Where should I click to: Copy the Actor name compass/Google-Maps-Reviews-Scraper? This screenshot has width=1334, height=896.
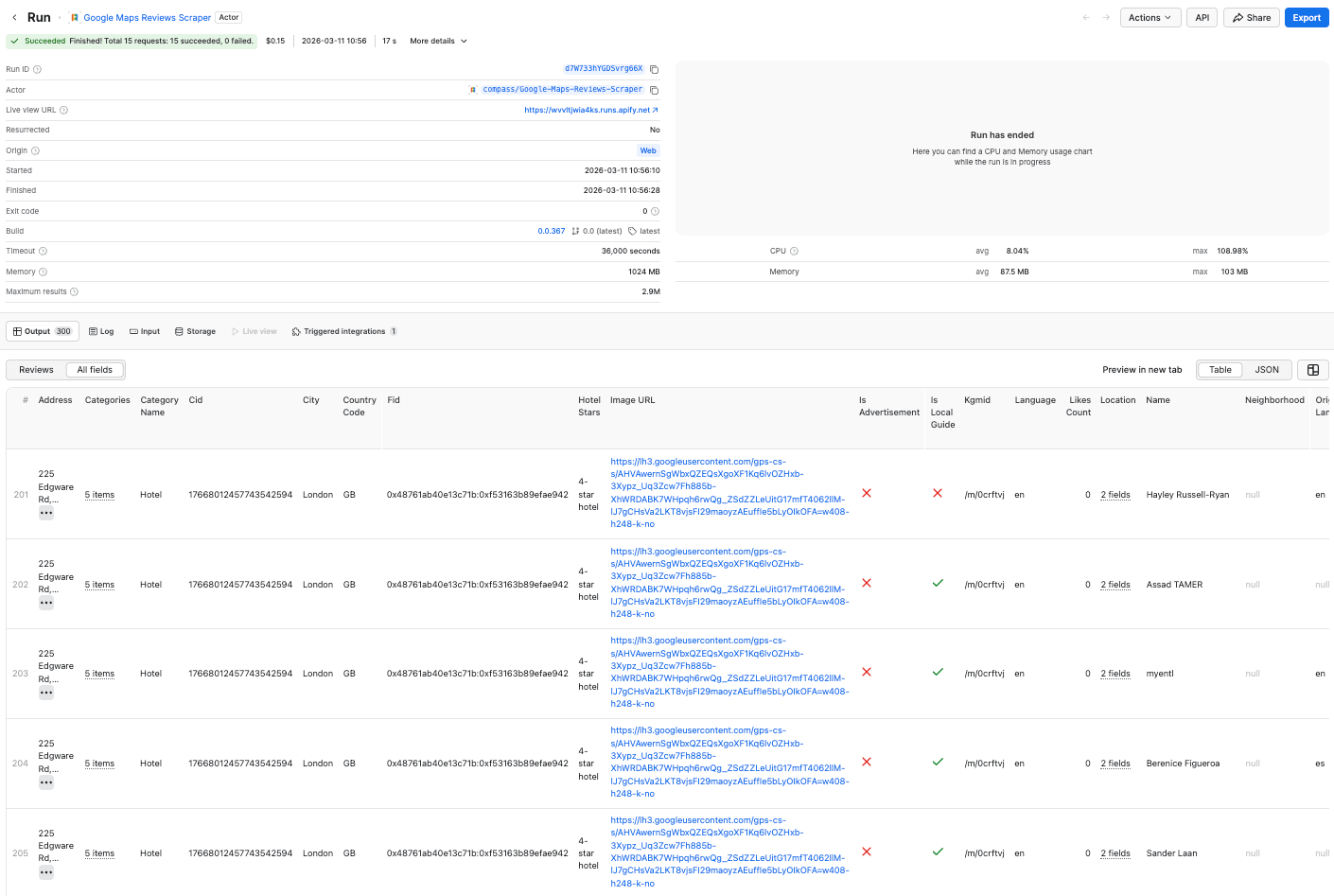point(653,89)
